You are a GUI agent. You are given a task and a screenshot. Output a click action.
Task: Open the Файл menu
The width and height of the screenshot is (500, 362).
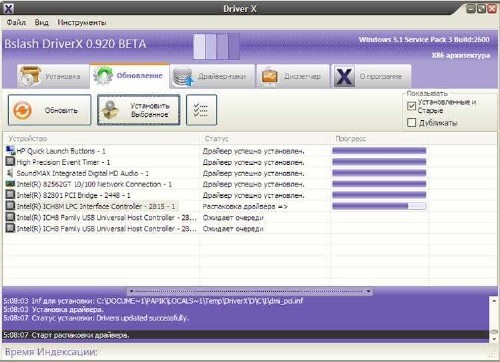click(x=16, y=22)
